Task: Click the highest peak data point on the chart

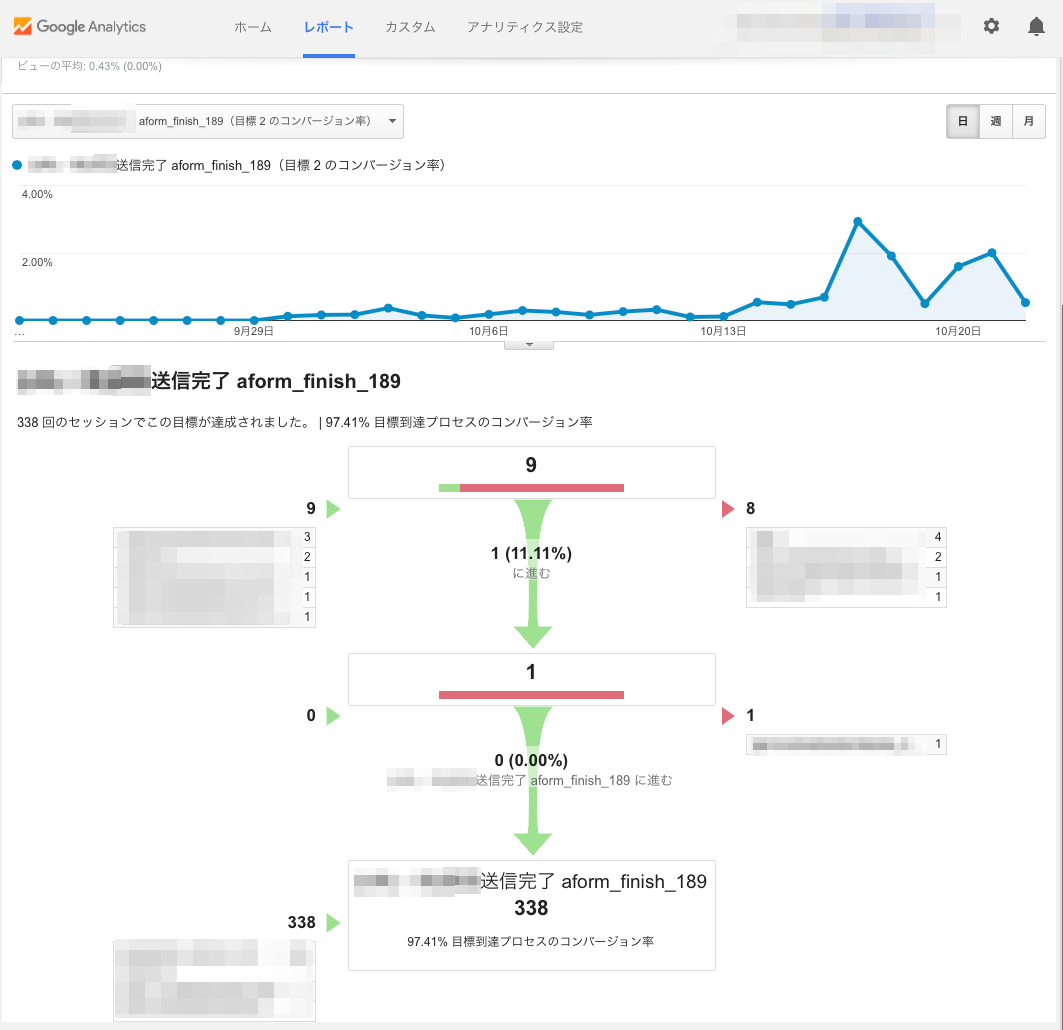Action: pos(858,221)
